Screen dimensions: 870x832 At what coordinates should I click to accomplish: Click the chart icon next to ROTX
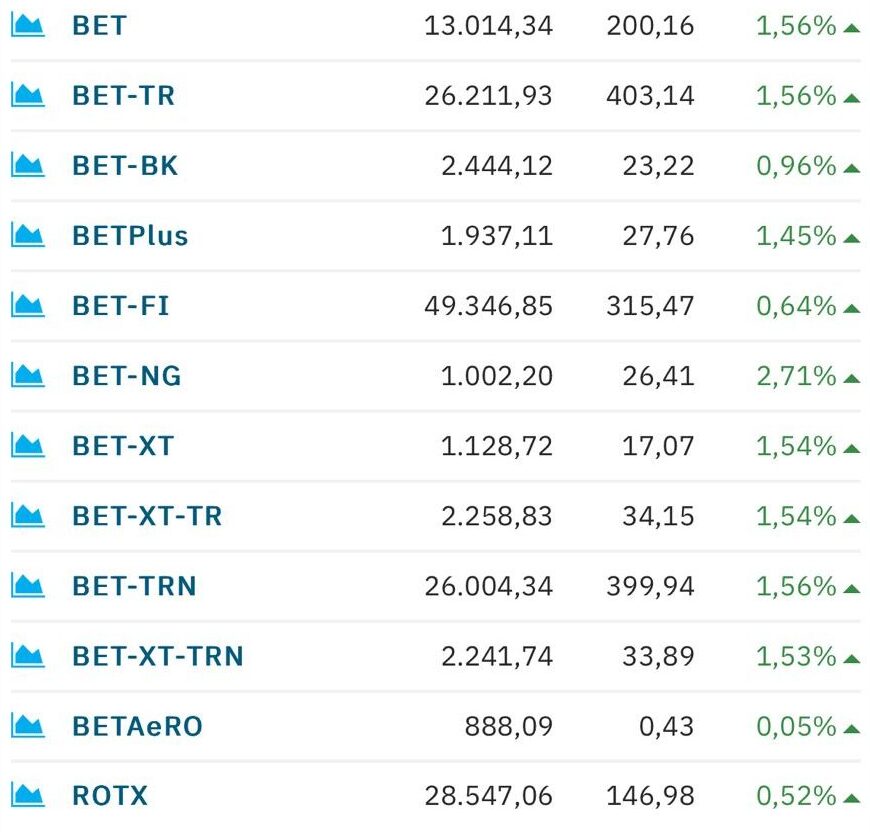coord(28,795)
